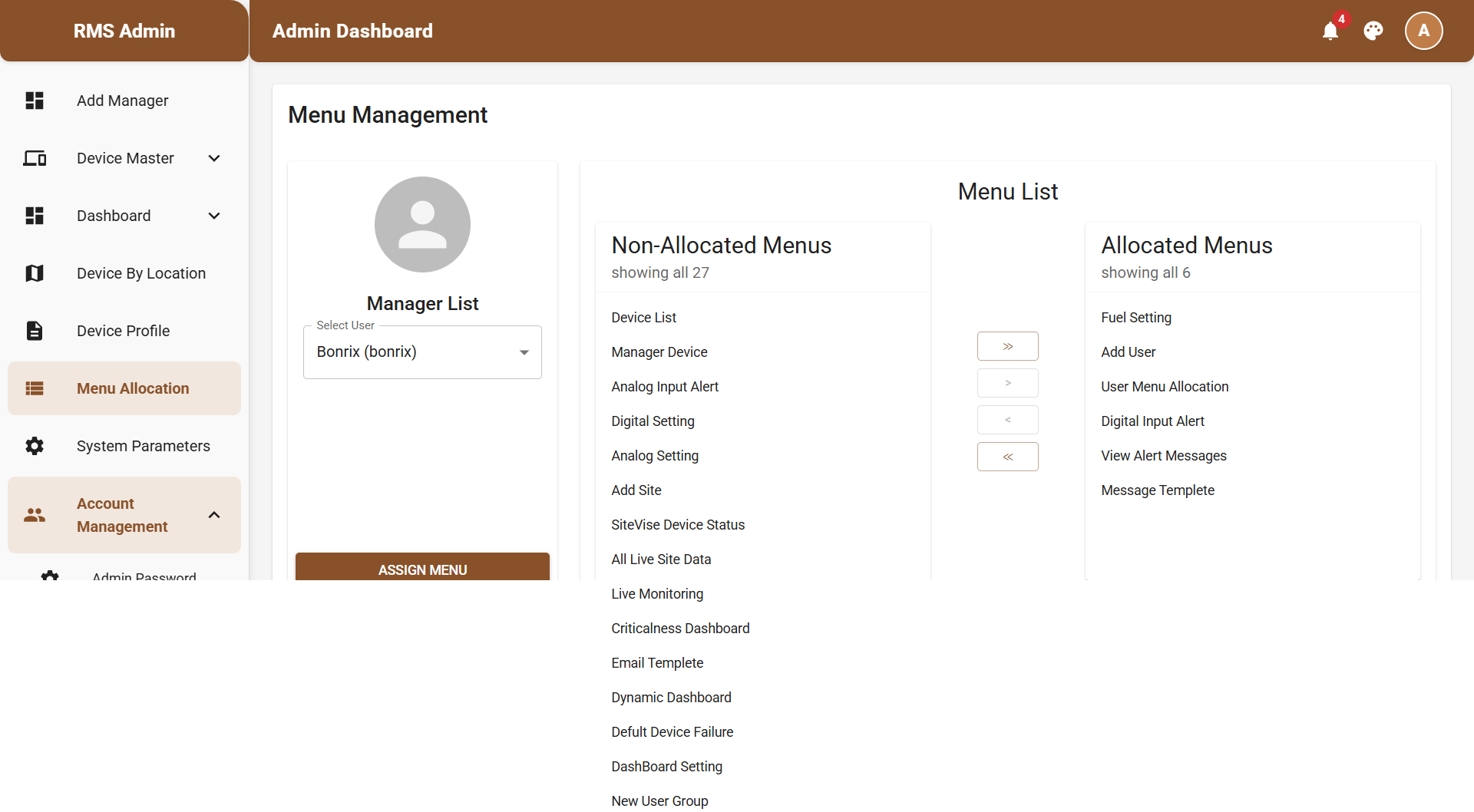The height and width of the screenshot is (812, 1474).
Task: Open the user avatar A menu
Action: pos(1424,31)
